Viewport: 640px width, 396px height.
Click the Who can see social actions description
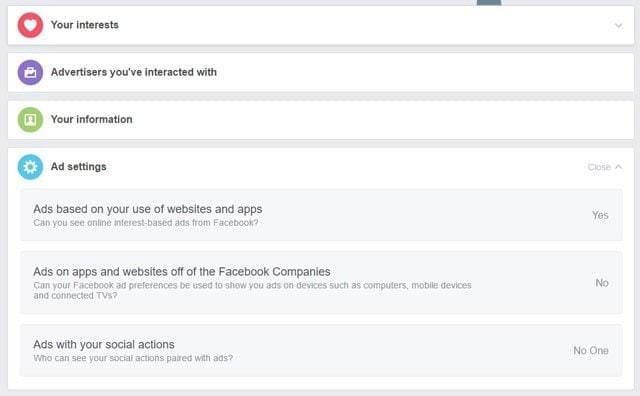133,358
